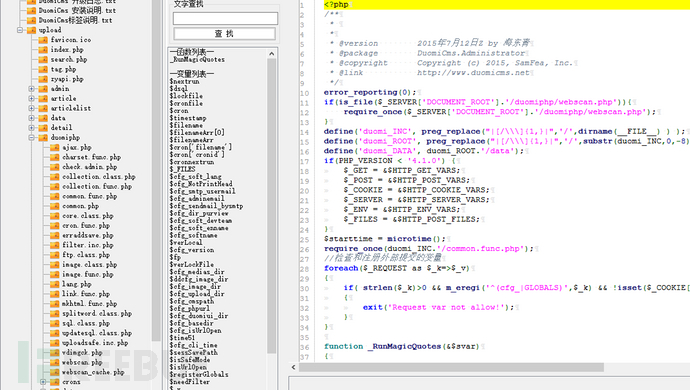Click the favicon.ico file icon
The width and height of the screenshot is (690, 390).
click(43, 40)
